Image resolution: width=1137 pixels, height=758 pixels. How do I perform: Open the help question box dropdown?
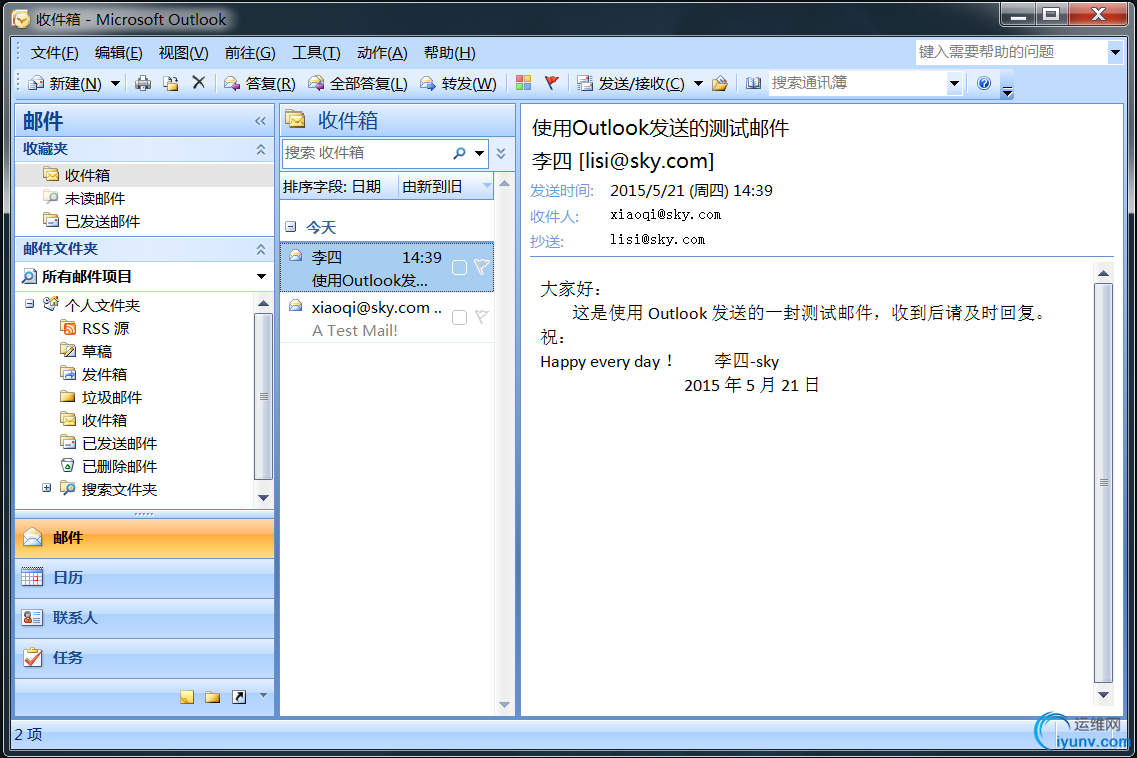(1115, 52)
